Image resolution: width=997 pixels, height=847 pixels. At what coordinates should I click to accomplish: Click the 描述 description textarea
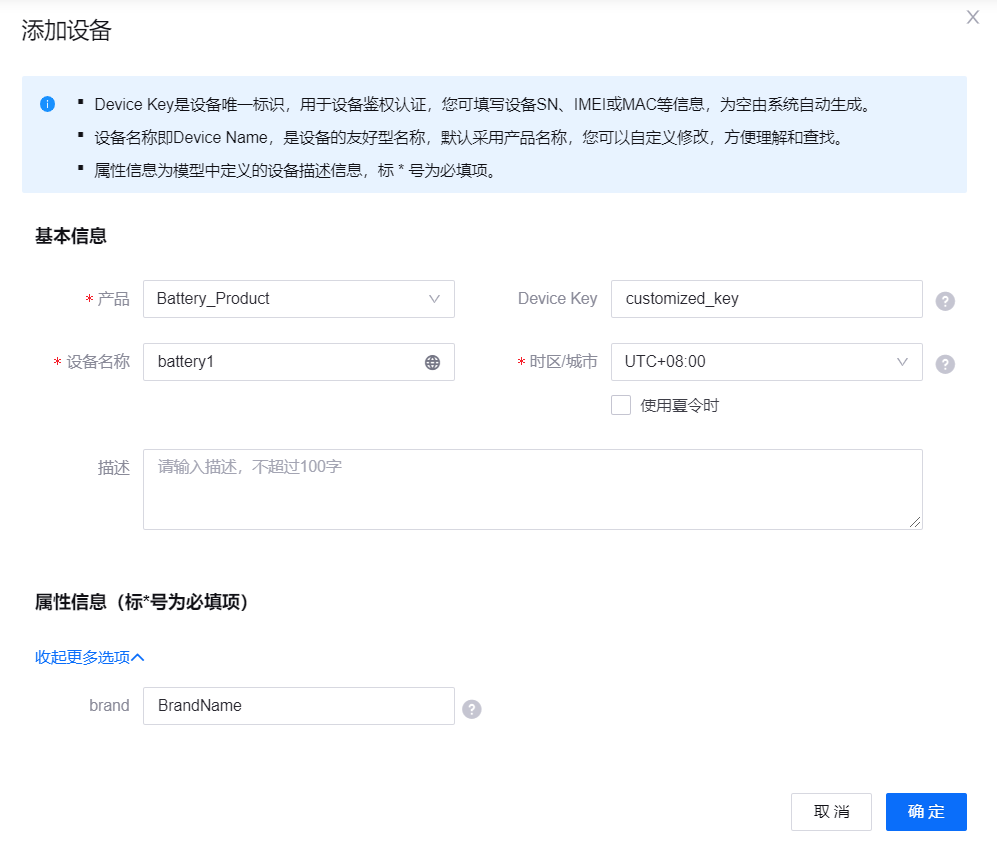point(532,489)
